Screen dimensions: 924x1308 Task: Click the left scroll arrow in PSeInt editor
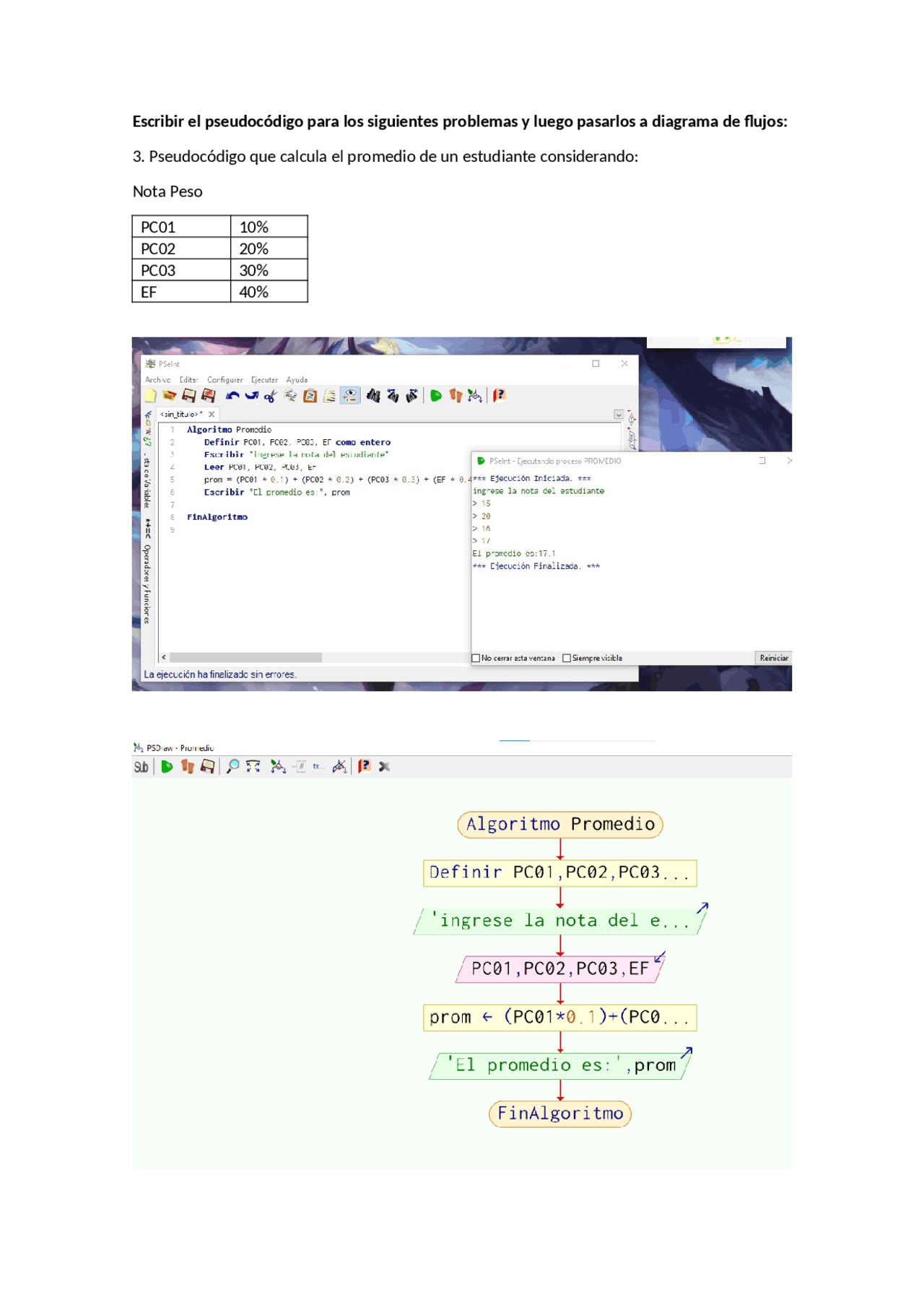(x=164, y=657)
